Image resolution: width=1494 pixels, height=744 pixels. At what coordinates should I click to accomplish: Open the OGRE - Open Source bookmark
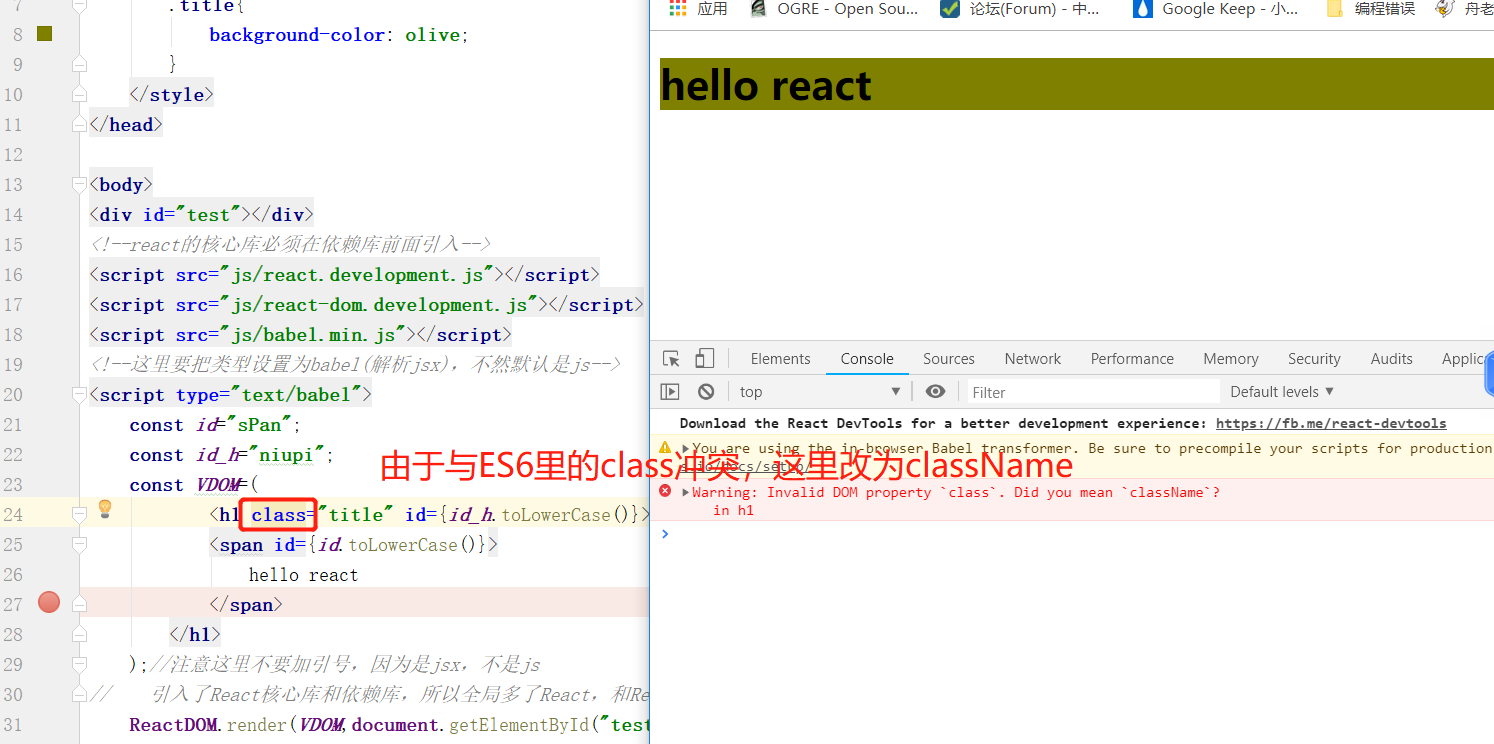833,9
